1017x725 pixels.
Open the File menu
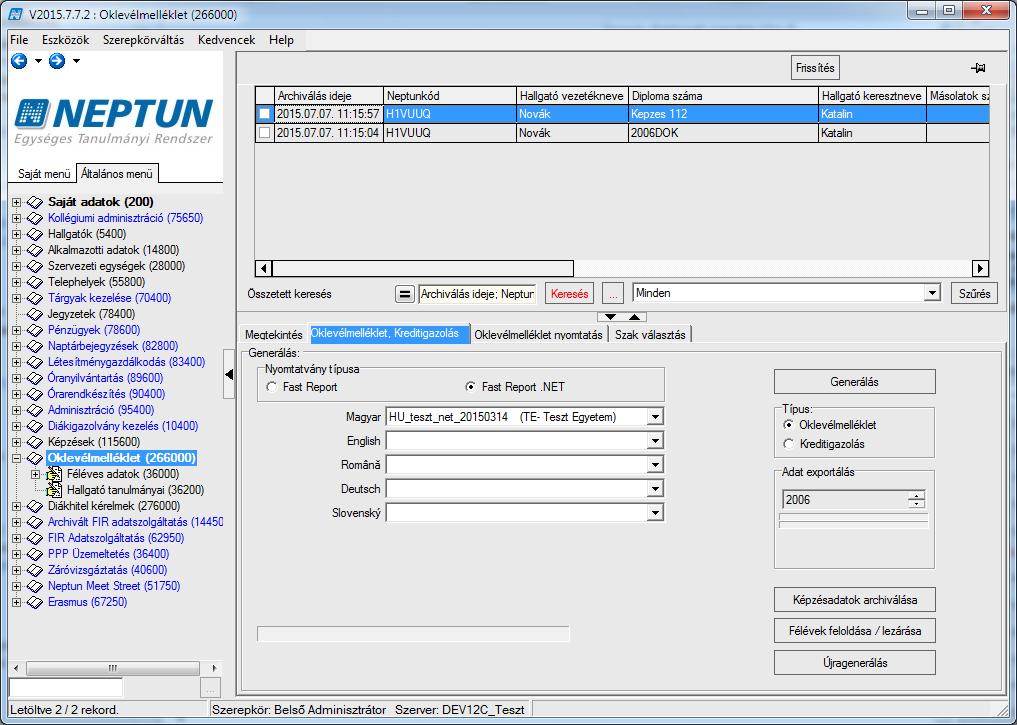pos(19,40)
